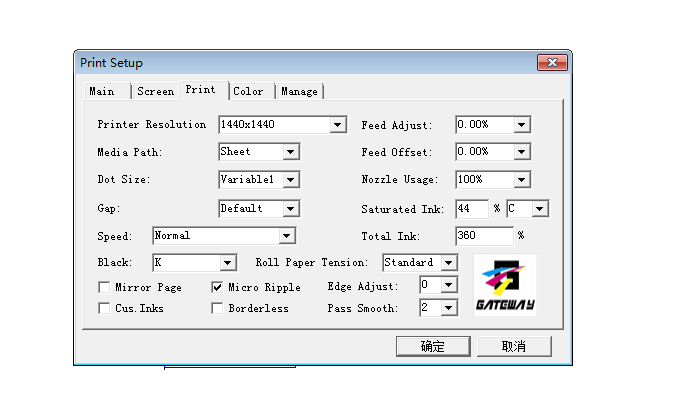
Task: Click the Total Ink value field
Action: click(x=484, y=236)
